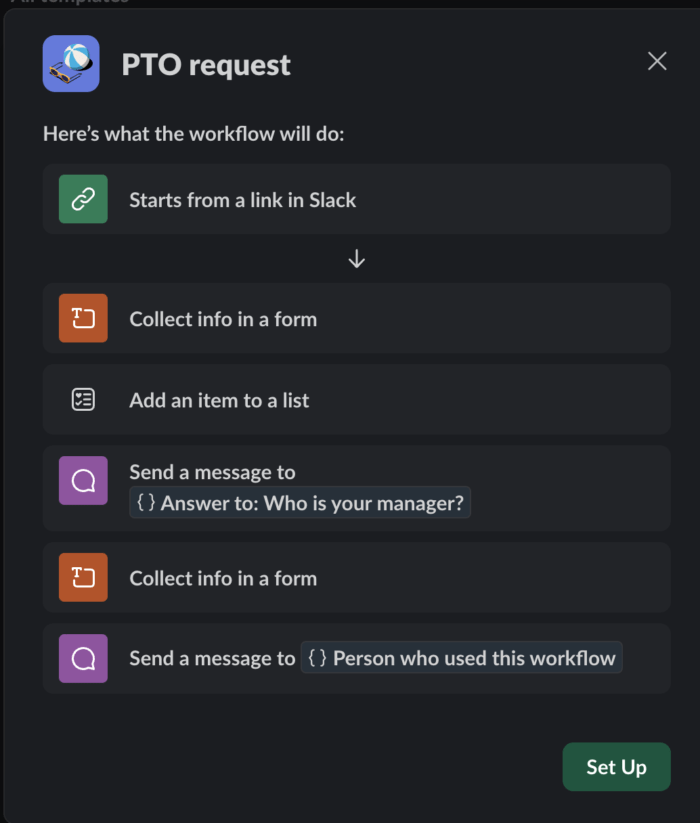Click the green link trigger step icon
The height and width of the screenshot is (823, 700).
tap(83, 199)
